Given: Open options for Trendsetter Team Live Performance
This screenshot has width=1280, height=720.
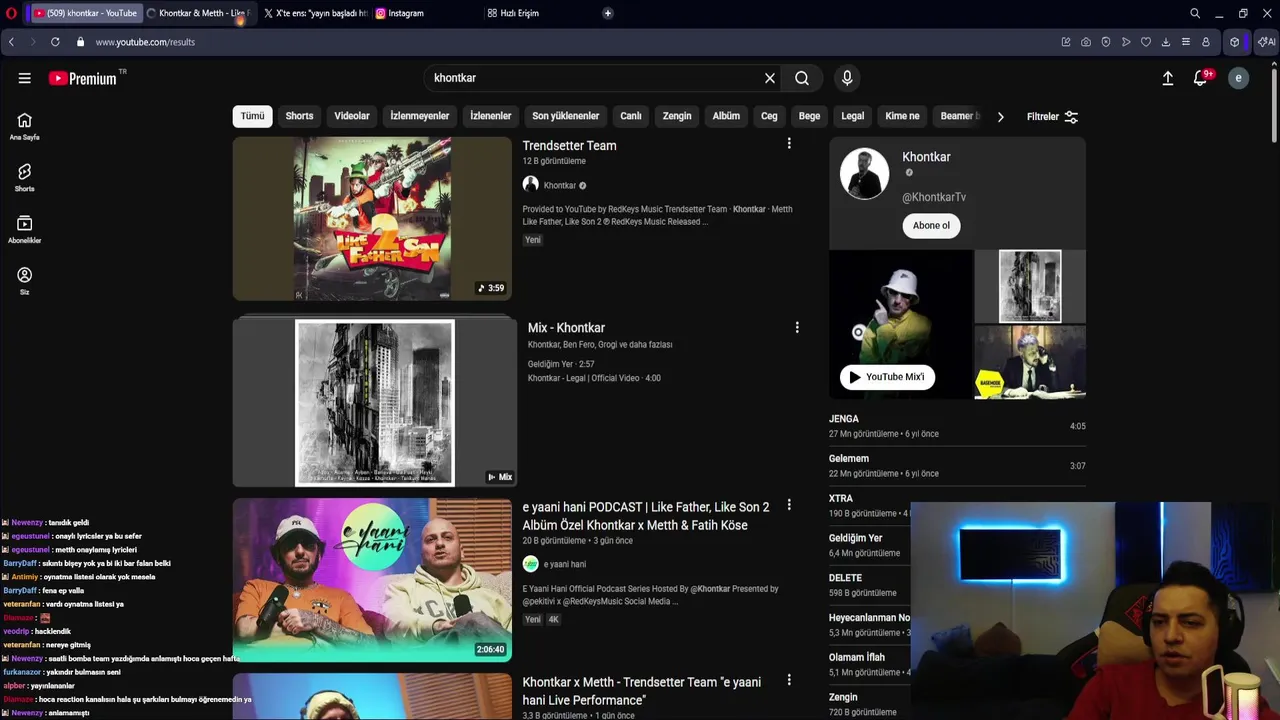Looking at the screenshot, I should (789, 680).
